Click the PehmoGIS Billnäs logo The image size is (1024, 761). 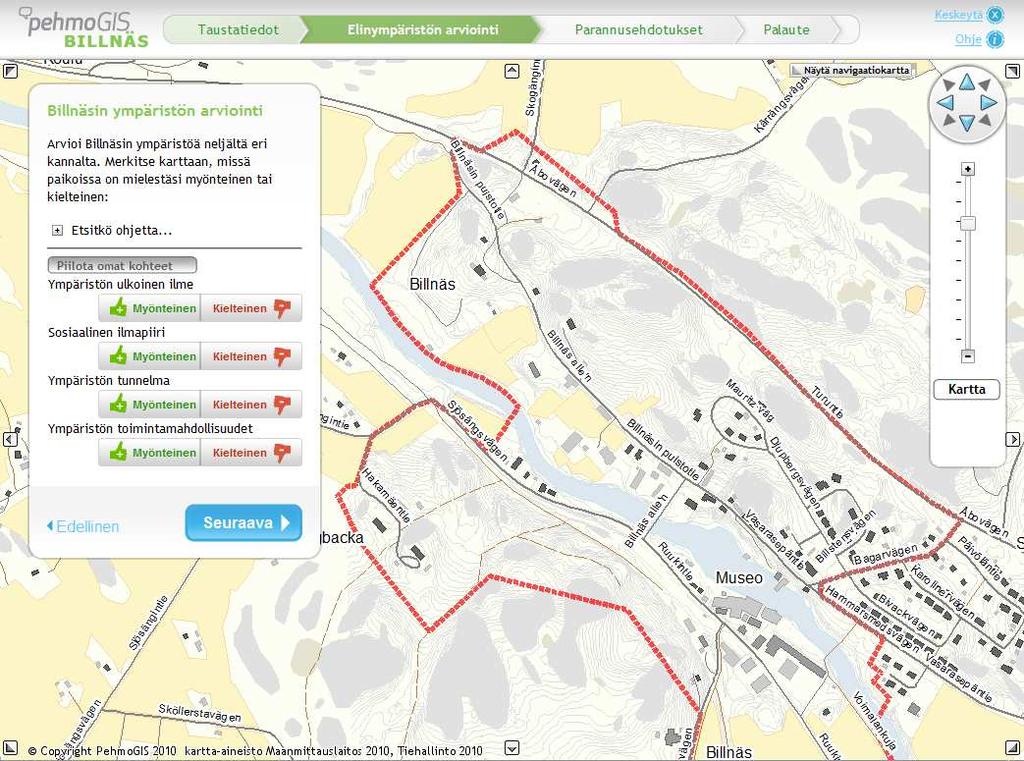[84, 27]
